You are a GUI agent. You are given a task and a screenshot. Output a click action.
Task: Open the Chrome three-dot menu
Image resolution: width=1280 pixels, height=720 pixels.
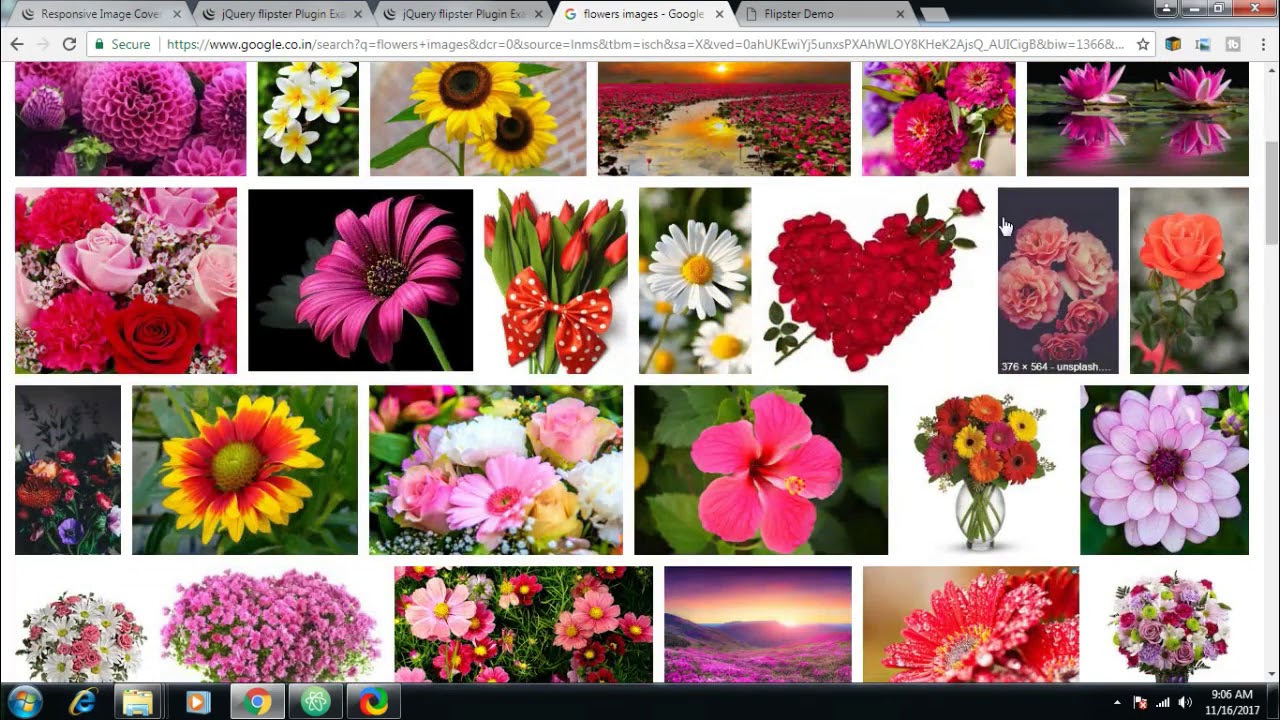click(x=1262, y=44)
